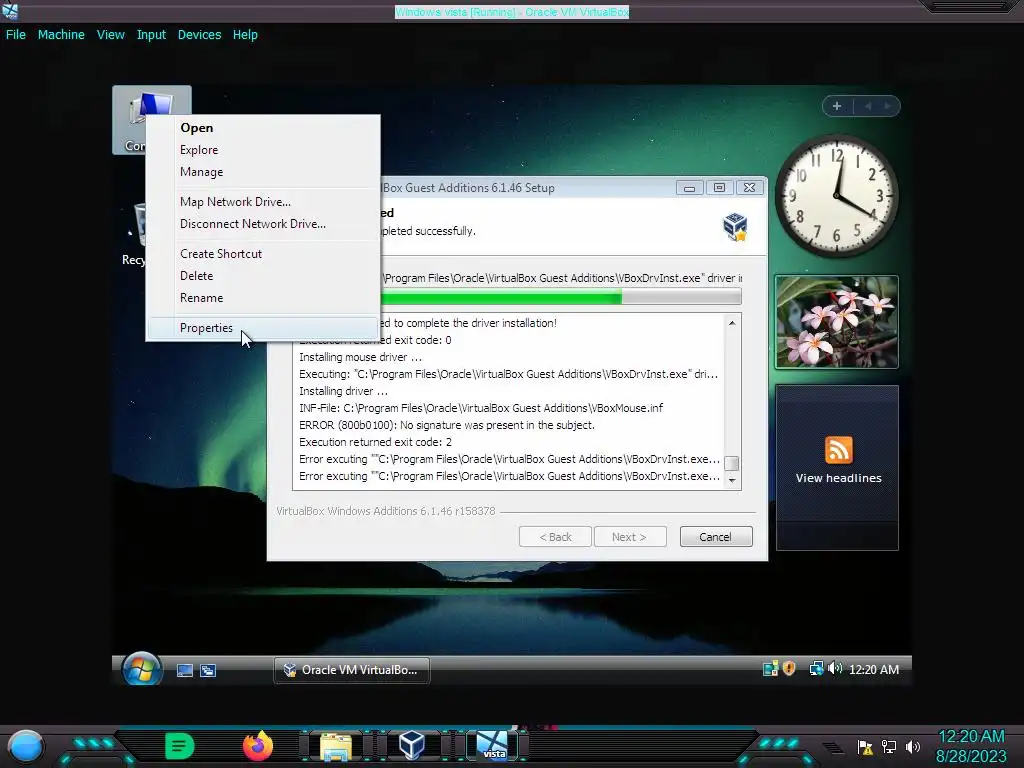This screenshot has width=1024, height=768.
Task: Click the Guest Additions installer progress bar
Action: 560,298
